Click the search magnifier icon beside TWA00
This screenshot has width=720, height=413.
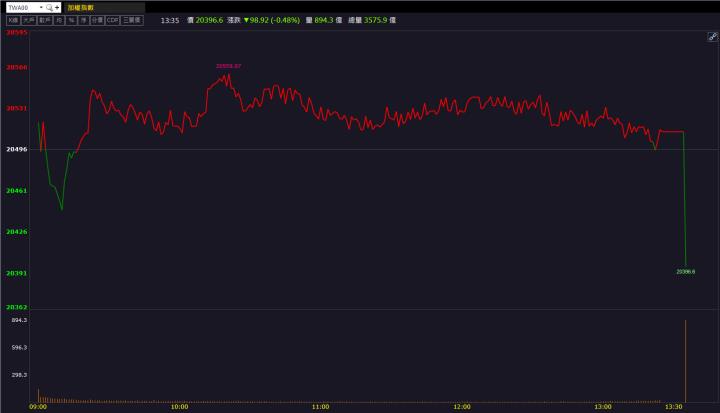click(49, 7)
